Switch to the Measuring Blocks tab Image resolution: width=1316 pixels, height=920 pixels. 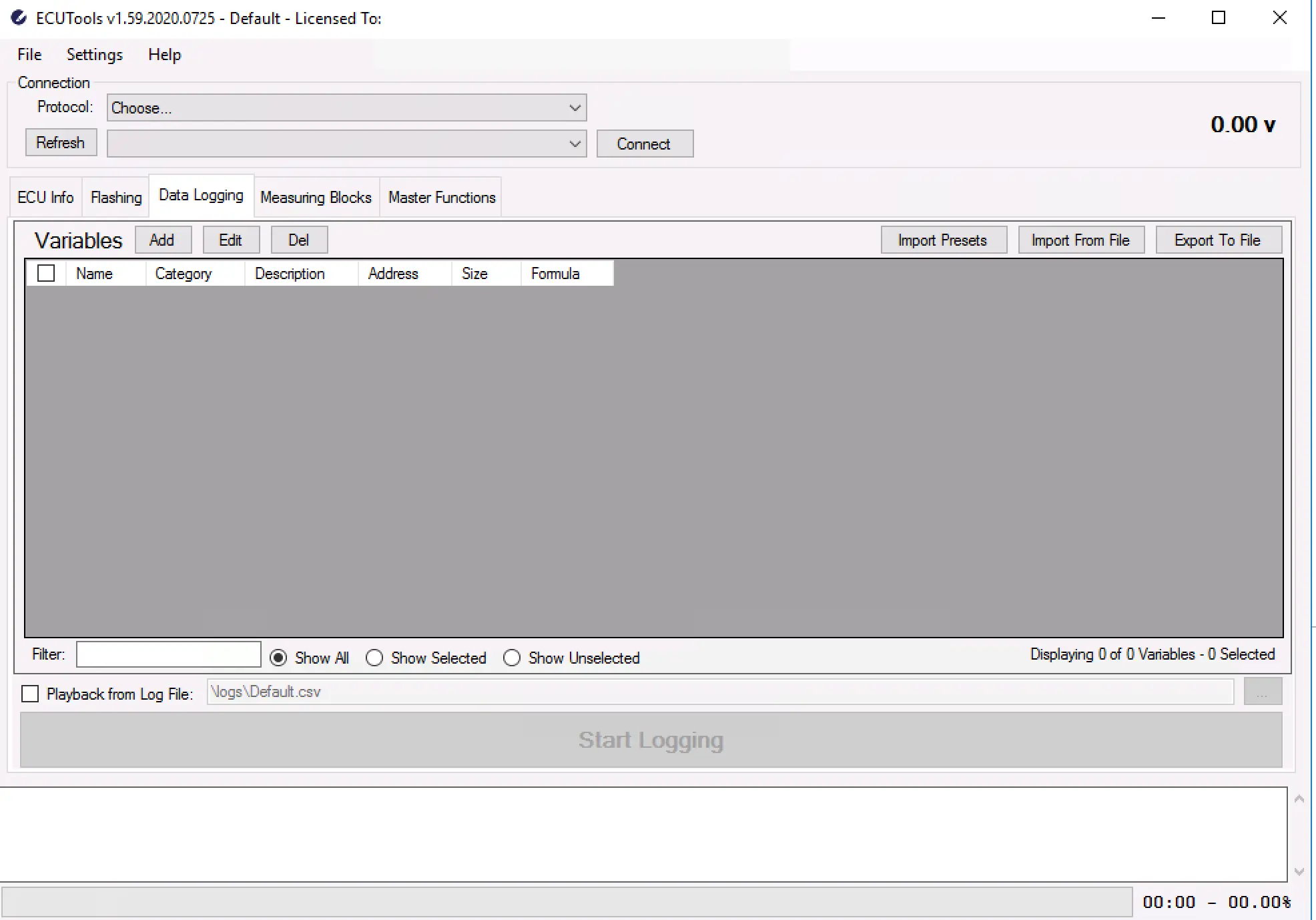316,198
